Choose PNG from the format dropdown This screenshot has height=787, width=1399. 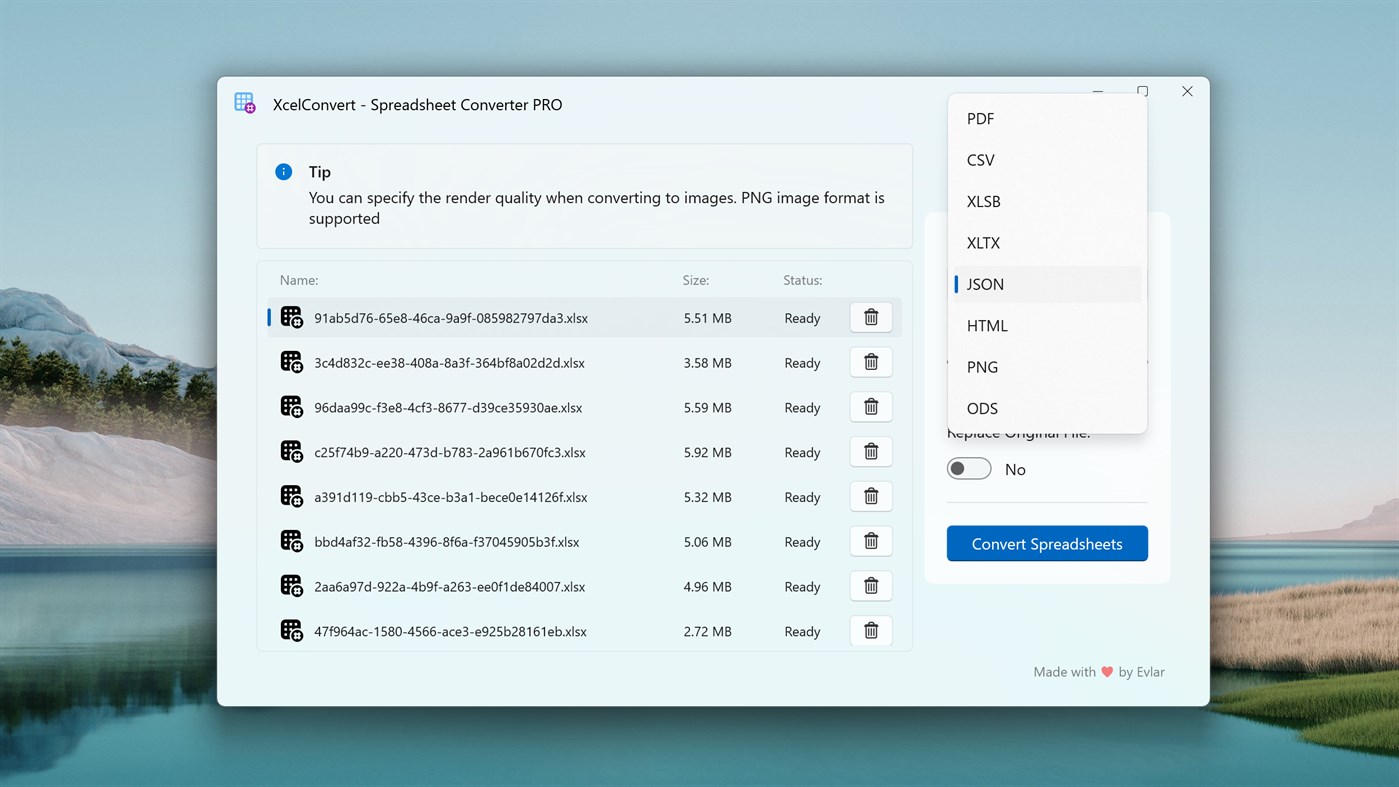pos(982,367)
